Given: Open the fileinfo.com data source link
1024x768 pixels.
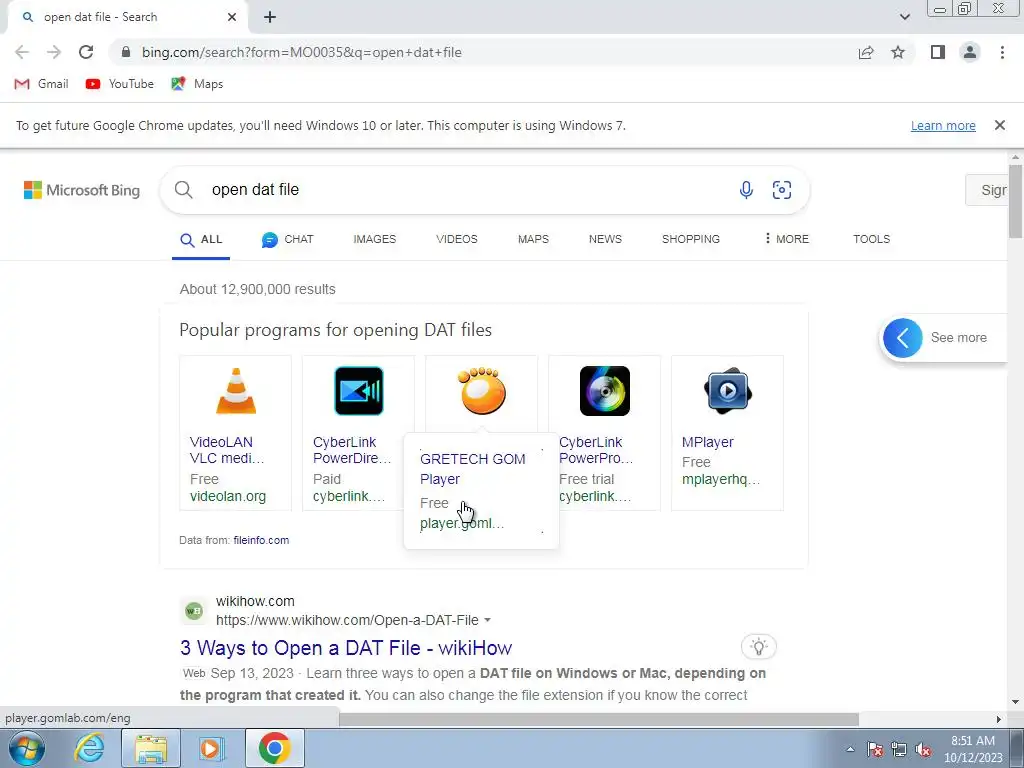Looking at the screenshot, I should [x=261, y=540].
